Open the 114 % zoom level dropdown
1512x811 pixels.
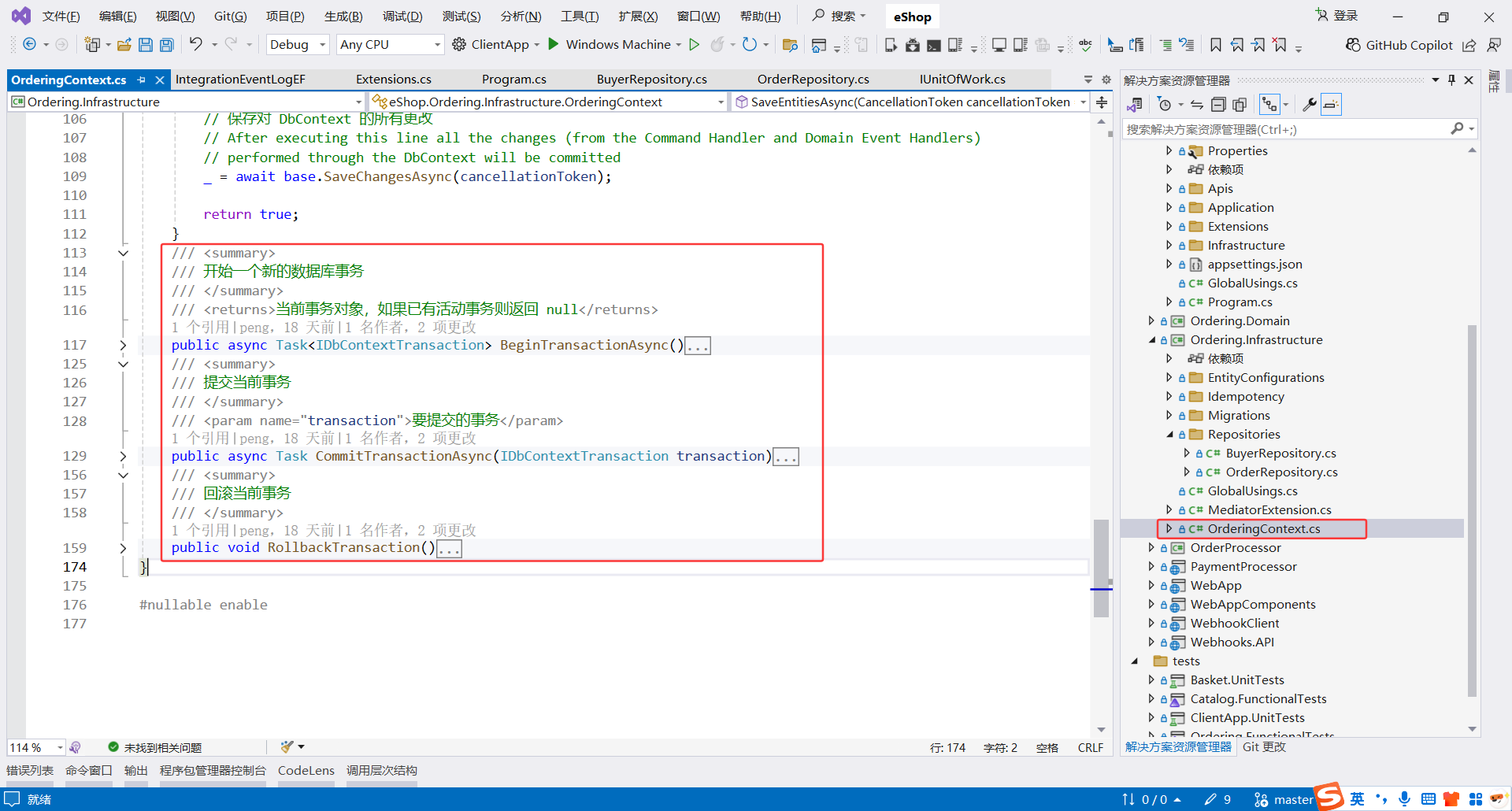(36, 747)
